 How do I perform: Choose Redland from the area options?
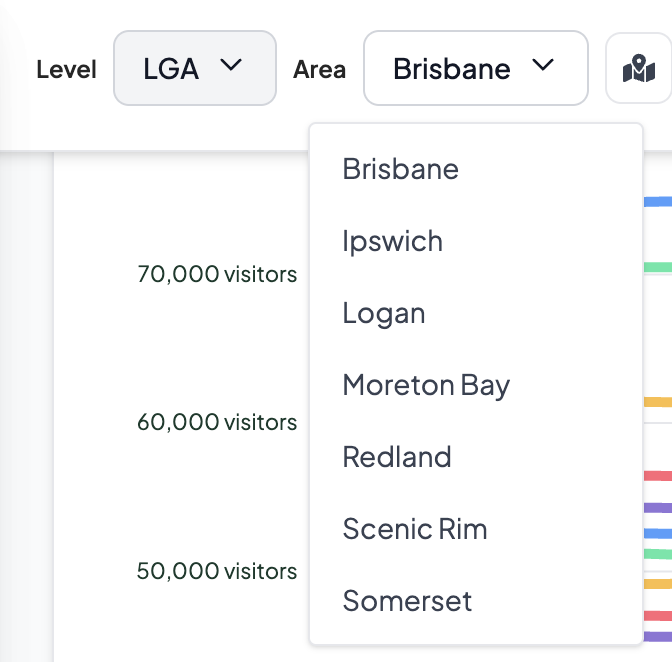pos(397,457)
